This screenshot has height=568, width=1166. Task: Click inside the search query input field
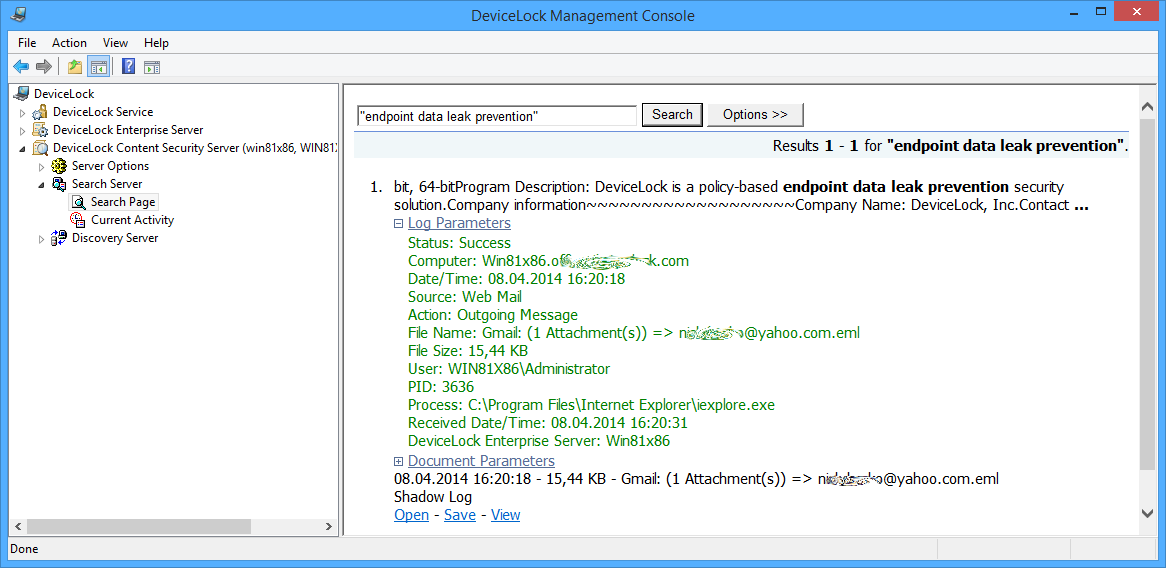tap(497, 115)
